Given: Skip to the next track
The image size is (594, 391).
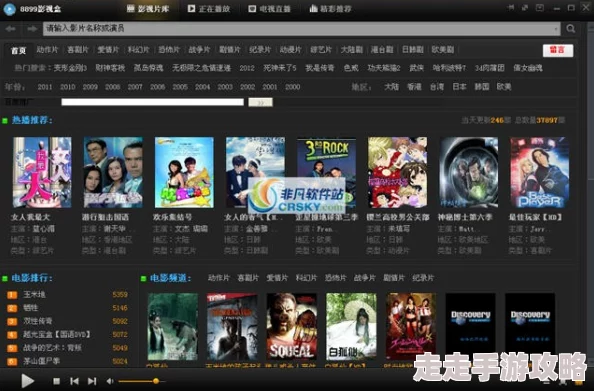Looking at the screenshot, I should pos(92,381).
